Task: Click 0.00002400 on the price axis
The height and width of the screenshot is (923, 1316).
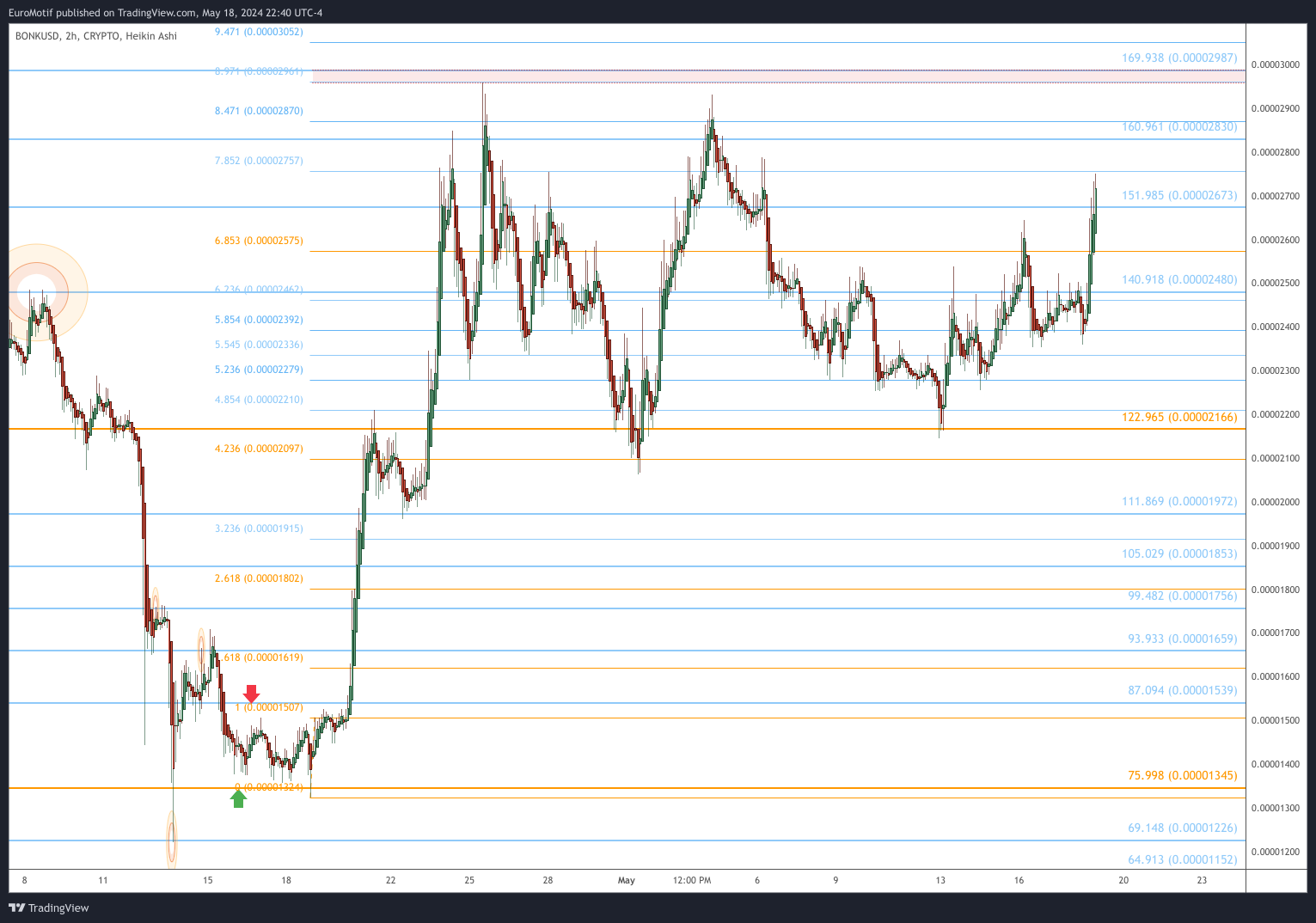Action: (1276, 327)
